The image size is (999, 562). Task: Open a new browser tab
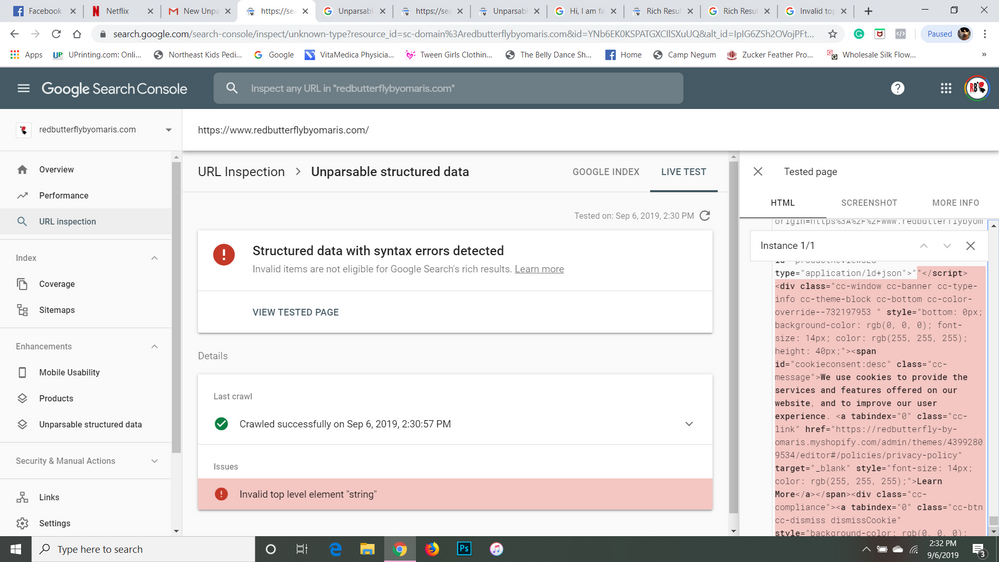click(x=868, y=11)
